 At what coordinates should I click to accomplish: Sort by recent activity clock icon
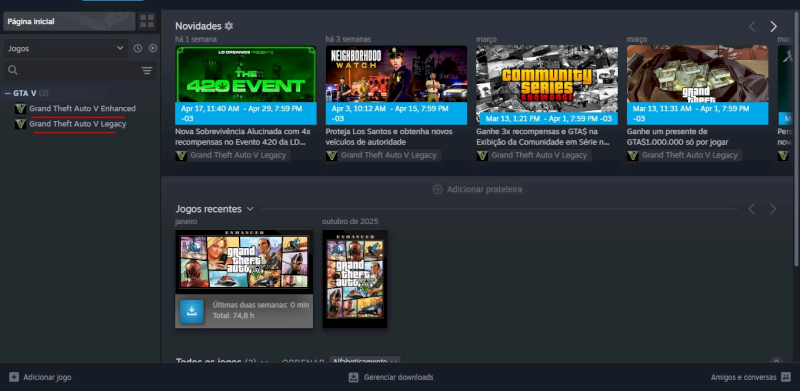[x=138, y=48]
